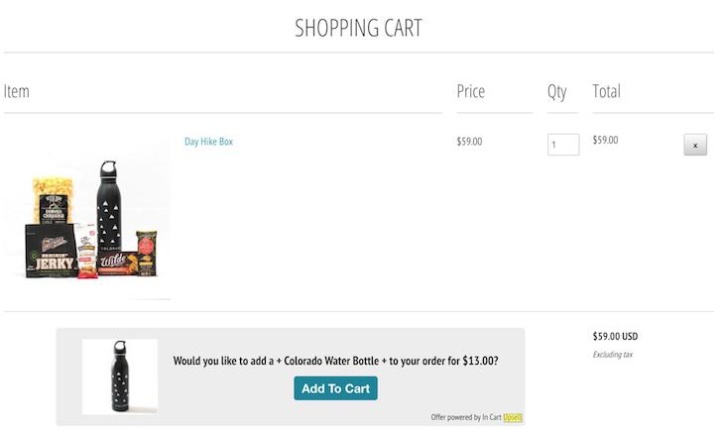Click the Qty input field
Viewport: 720px width, 429px height.
point(563,145)
